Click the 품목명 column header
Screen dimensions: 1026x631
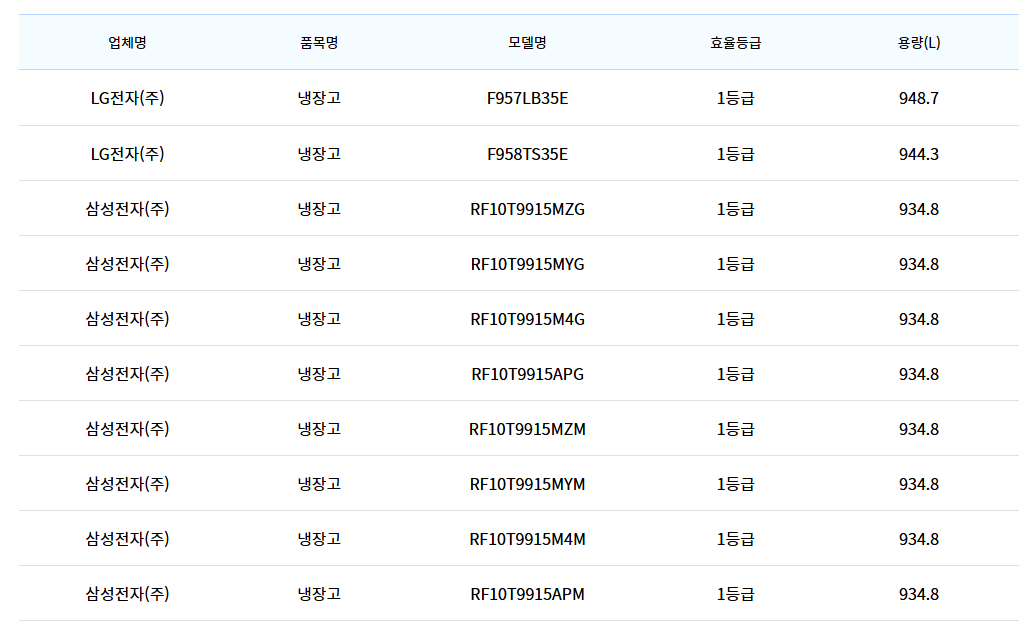[319, 43]
